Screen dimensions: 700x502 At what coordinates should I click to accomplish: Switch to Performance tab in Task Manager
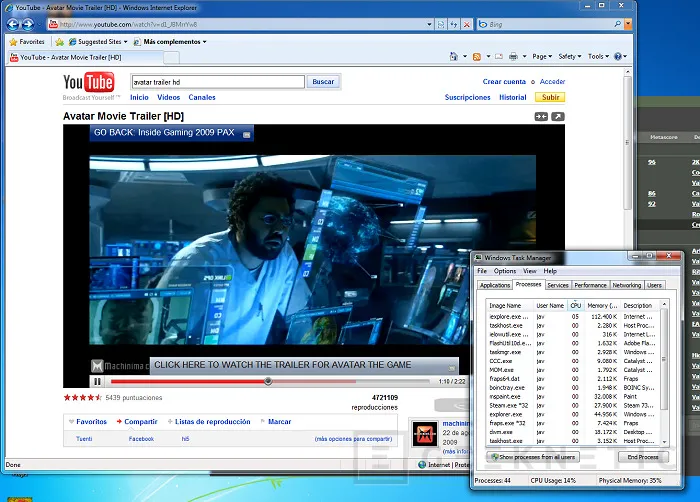(x=590, y=285)
